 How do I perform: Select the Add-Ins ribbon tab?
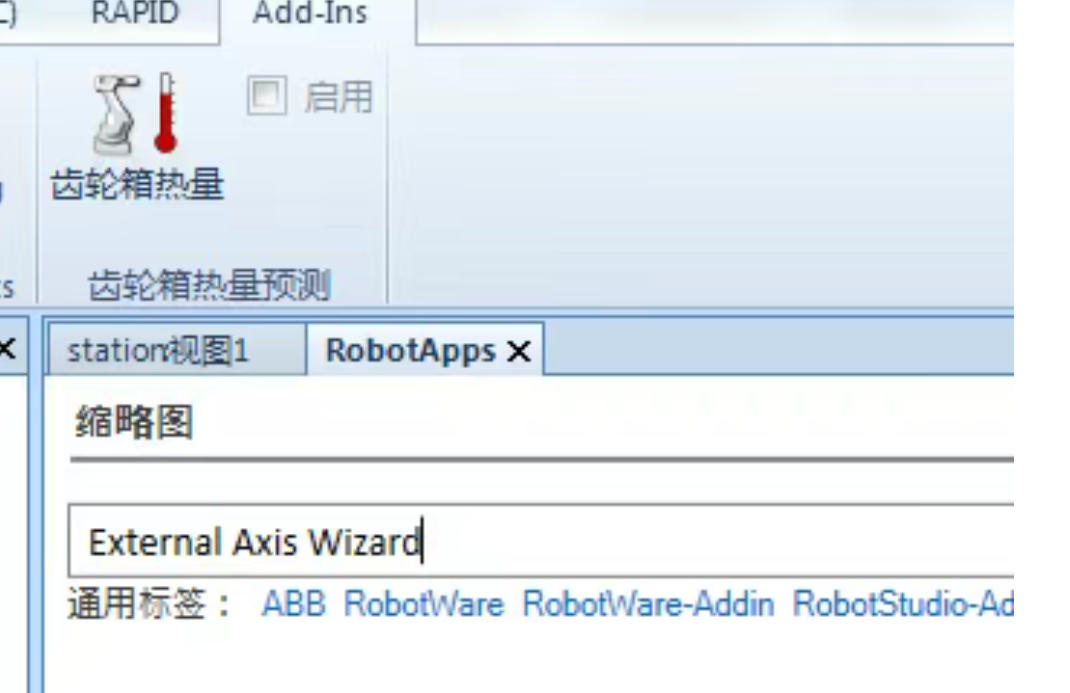click(x=310, y=12)
